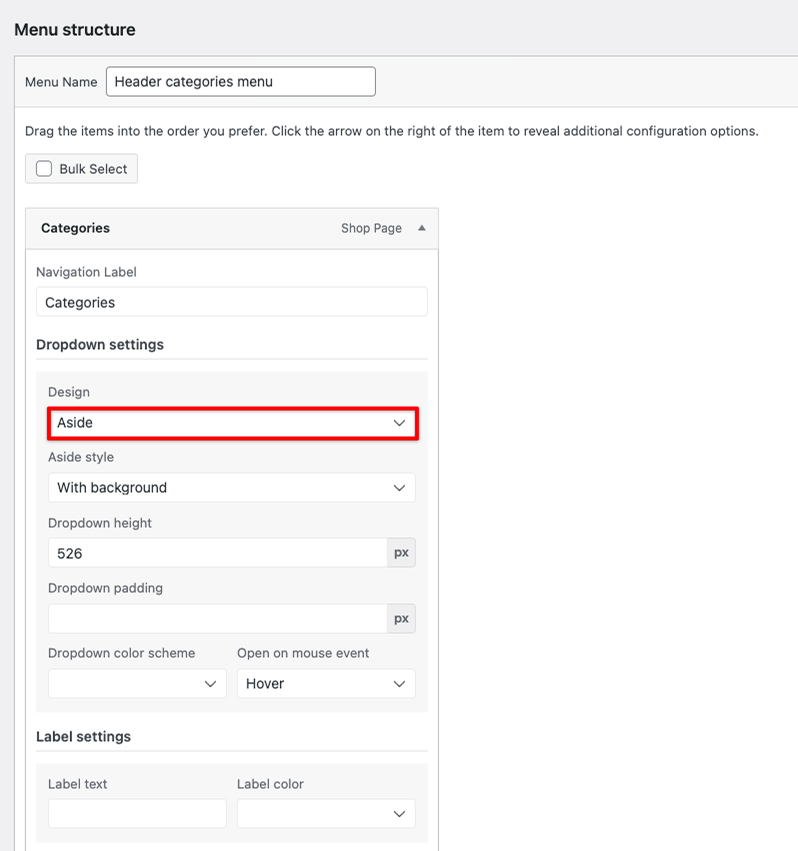Click the px unit beside Dropdown height

pos(401,553)
